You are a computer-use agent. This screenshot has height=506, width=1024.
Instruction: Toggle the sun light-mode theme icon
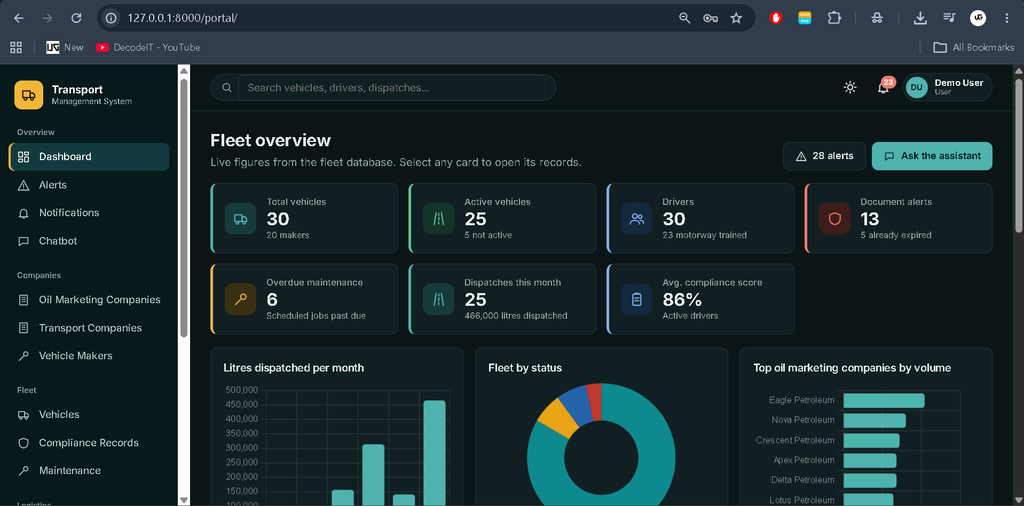850,87
